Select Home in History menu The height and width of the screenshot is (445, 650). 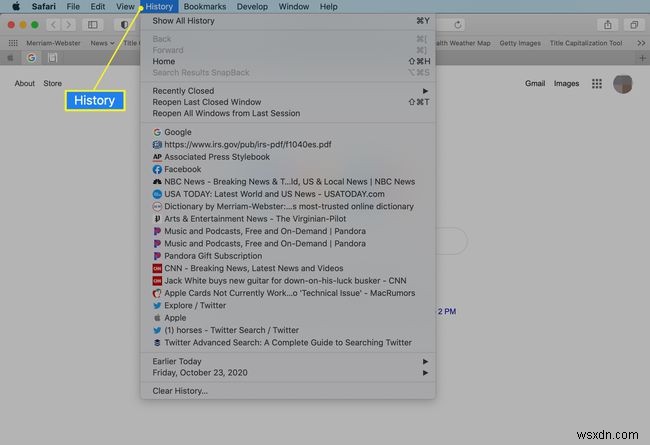pyautogui.click(x=288, y=61)
